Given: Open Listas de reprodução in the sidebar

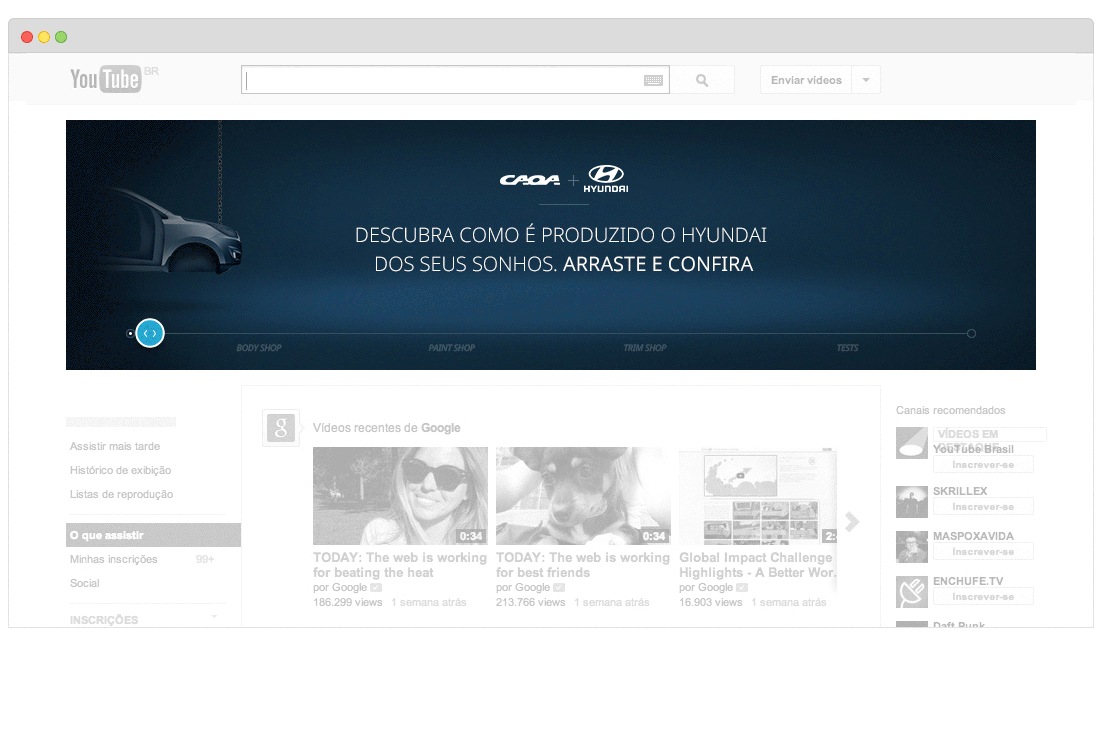Looking at the screenshot, I should (x=121, y=494).
